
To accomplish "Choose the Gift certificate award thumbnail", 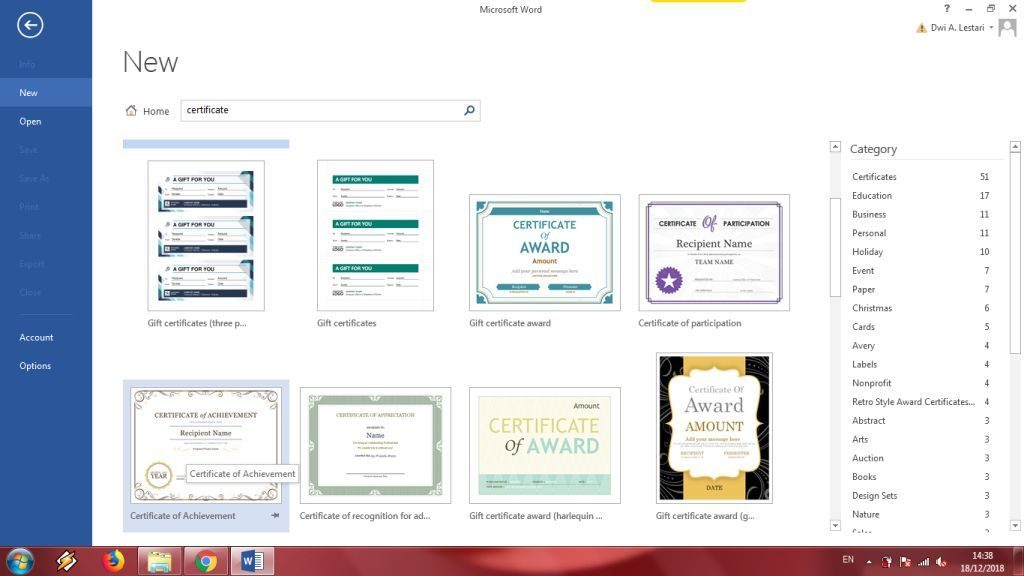I will click(544, 252).
